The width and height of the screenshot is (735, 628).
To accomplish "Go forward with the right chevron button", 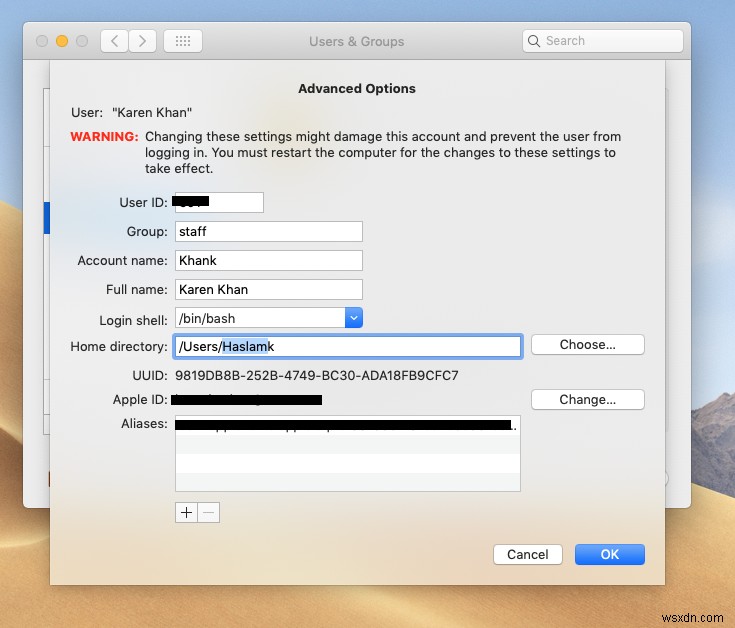I will click(x=142, y=41).
